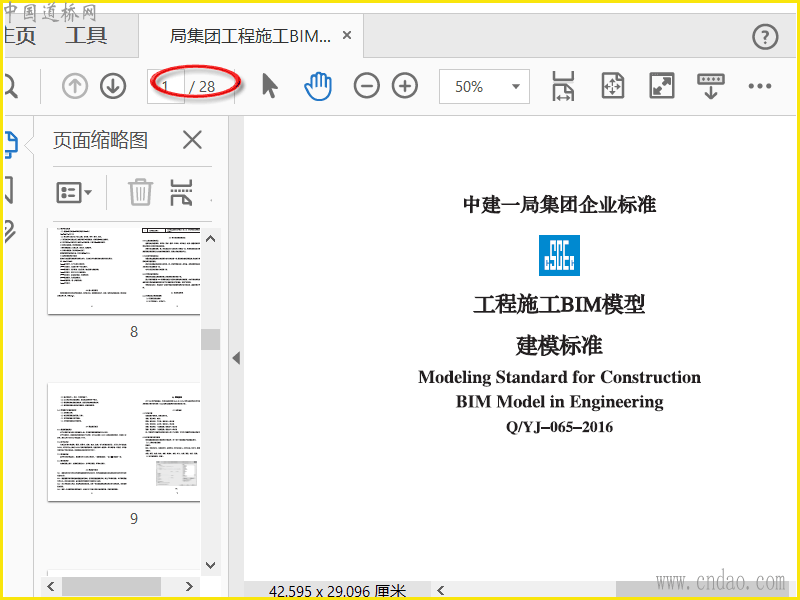Click the text 建模标准
The width and height of the screenshot is (800, 600).
click(x=559, y=345)
